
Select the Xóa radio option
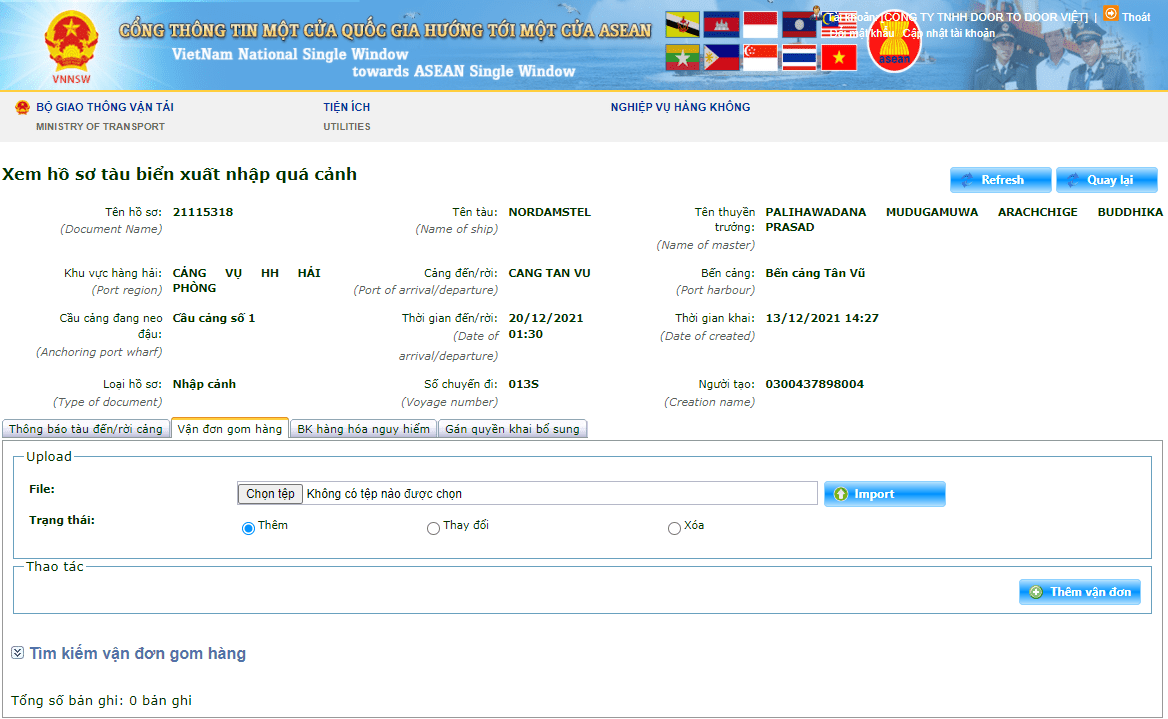pyautogui.click(x=674, y=528)
